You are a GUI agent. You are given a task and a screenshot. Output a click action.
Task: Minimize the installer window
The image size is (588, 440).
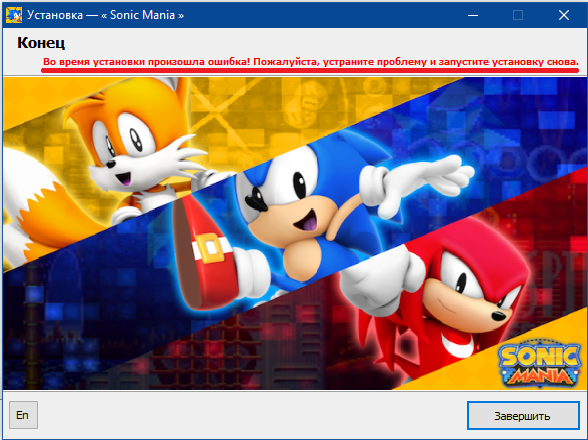[473, 15]
